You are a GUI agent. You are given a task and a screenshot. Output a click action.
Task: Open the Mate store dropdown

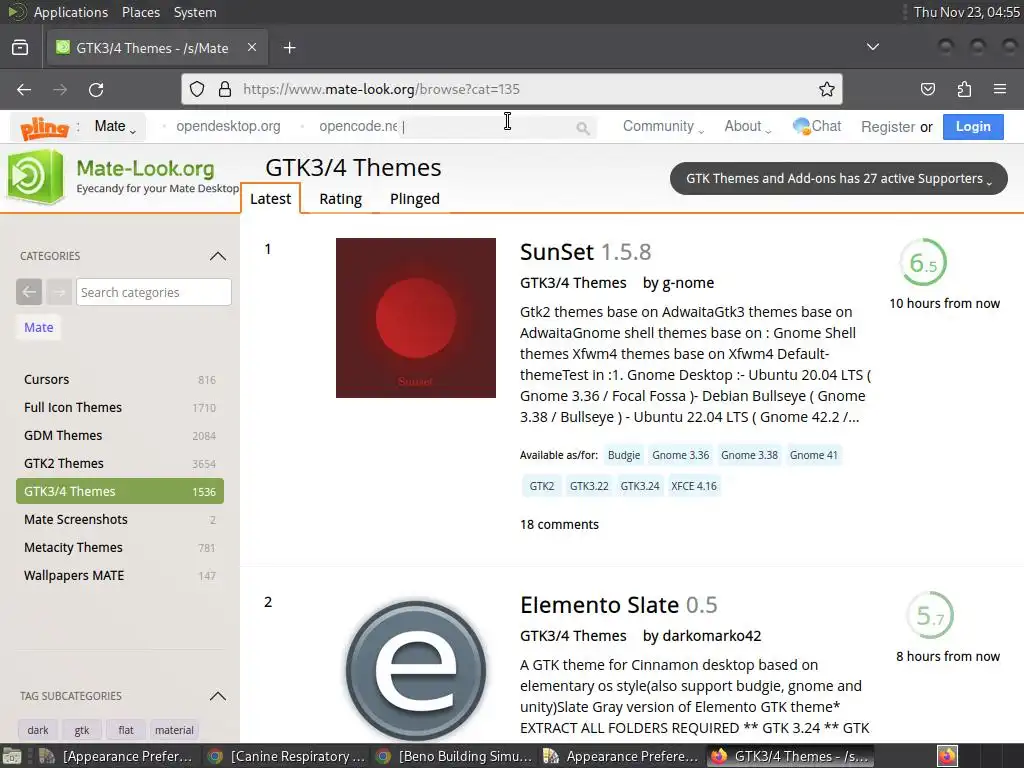click(115, 127)
